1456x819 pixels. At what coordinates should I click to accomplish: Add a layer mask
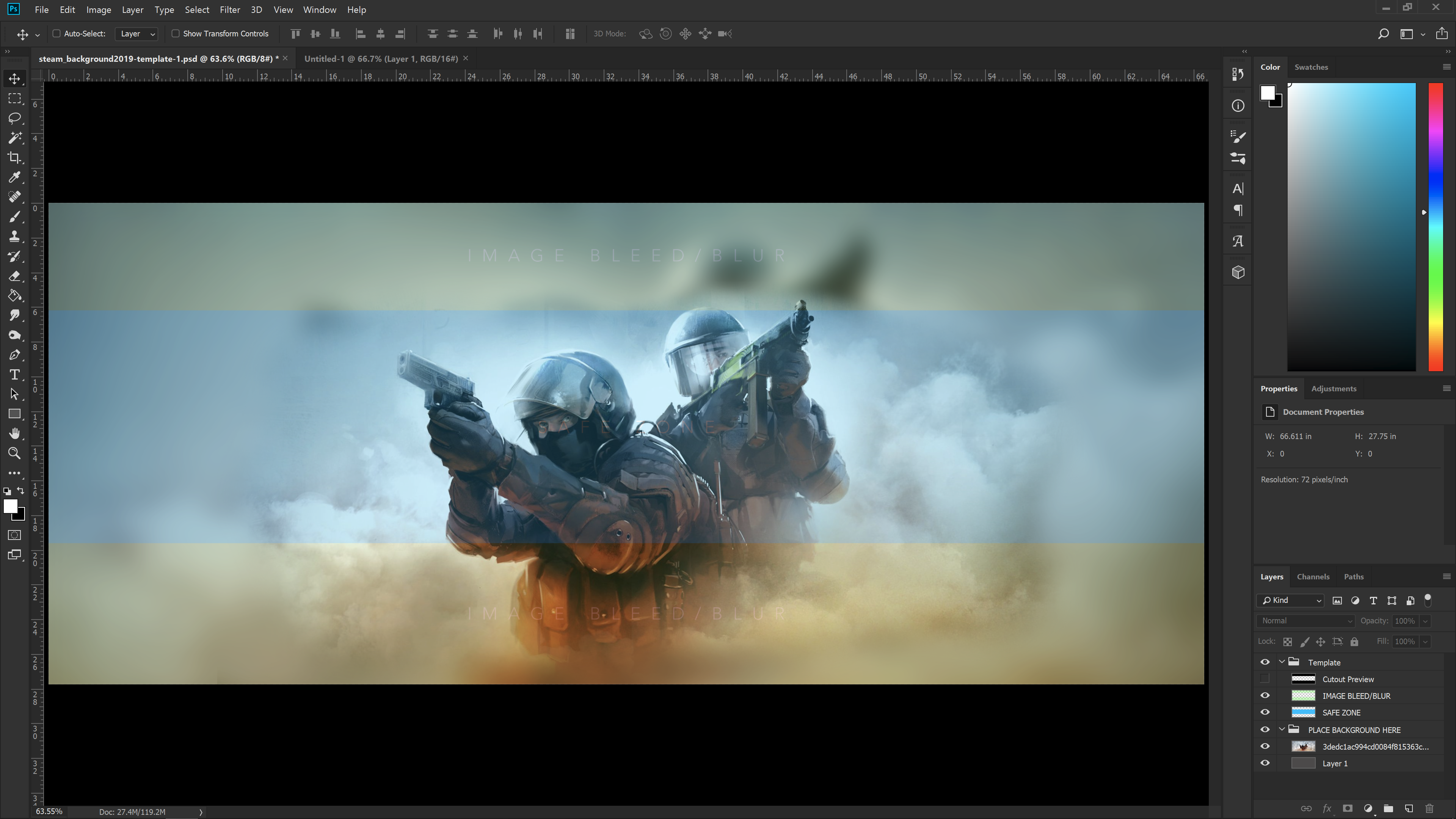[1348, 808]
